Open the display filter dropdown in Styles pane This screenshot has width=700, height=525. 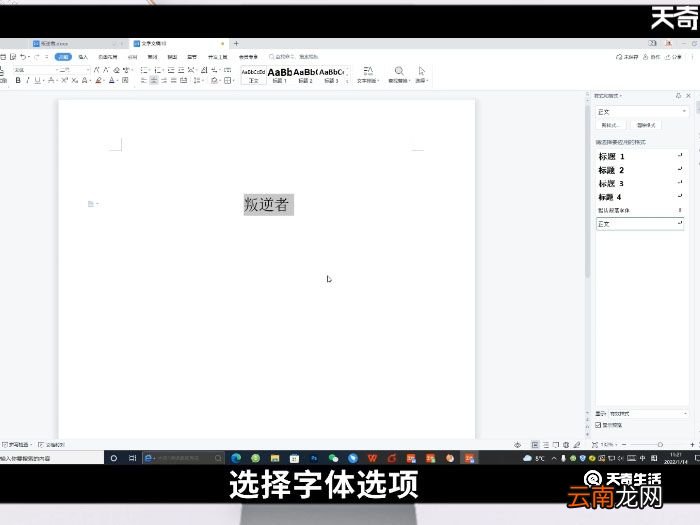649,413
